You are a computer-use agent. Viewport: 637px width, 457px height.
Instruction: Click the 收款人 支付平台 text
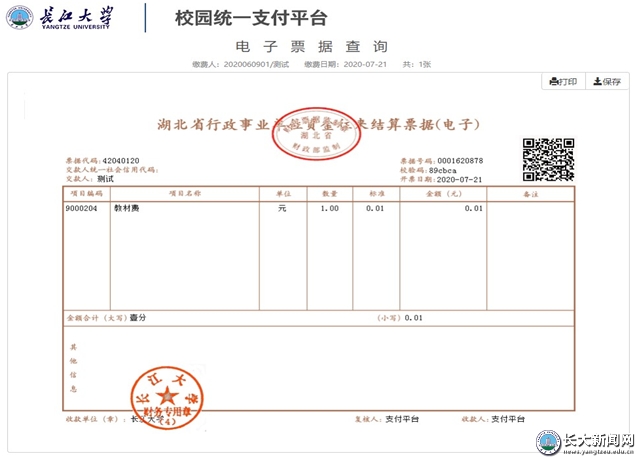tap(493, 419)
